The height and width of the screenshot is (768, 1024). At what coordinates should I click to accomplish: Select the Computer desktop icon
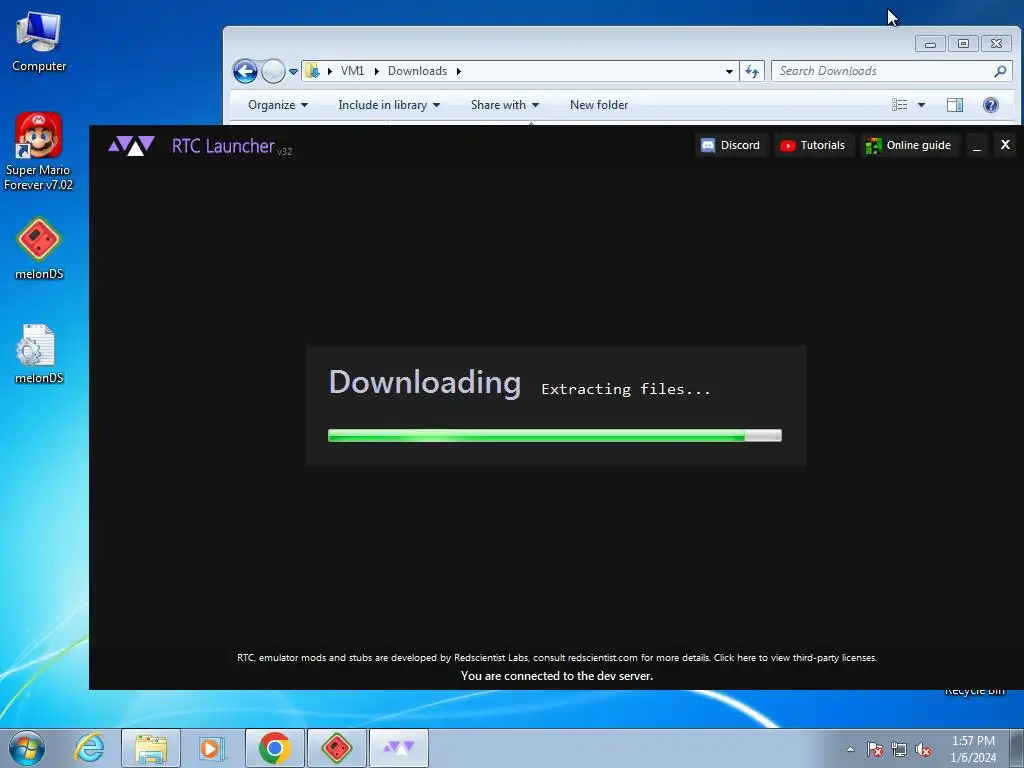tap(39, 43)
